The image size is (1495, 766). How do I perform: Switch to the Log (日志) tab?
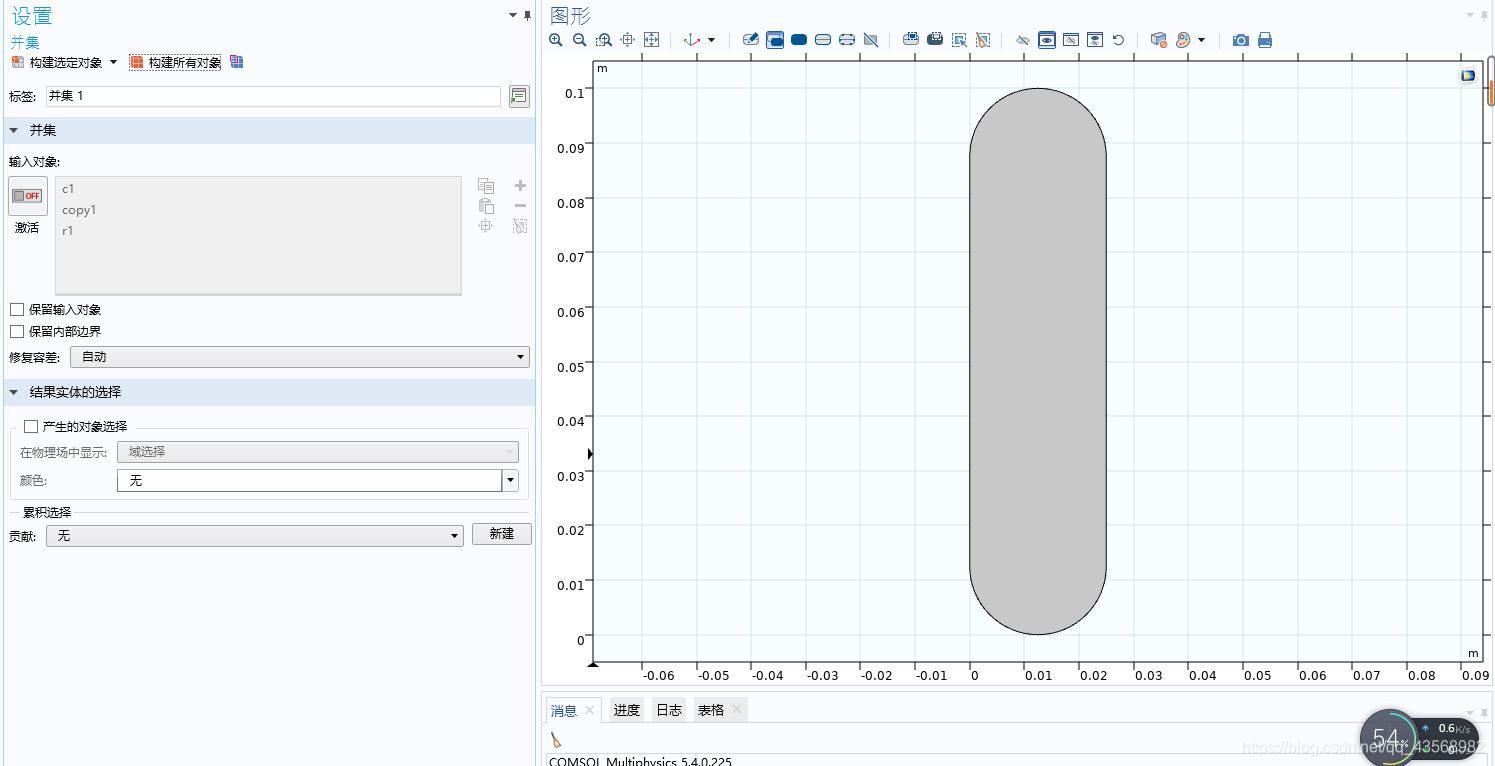click(669, 710)
